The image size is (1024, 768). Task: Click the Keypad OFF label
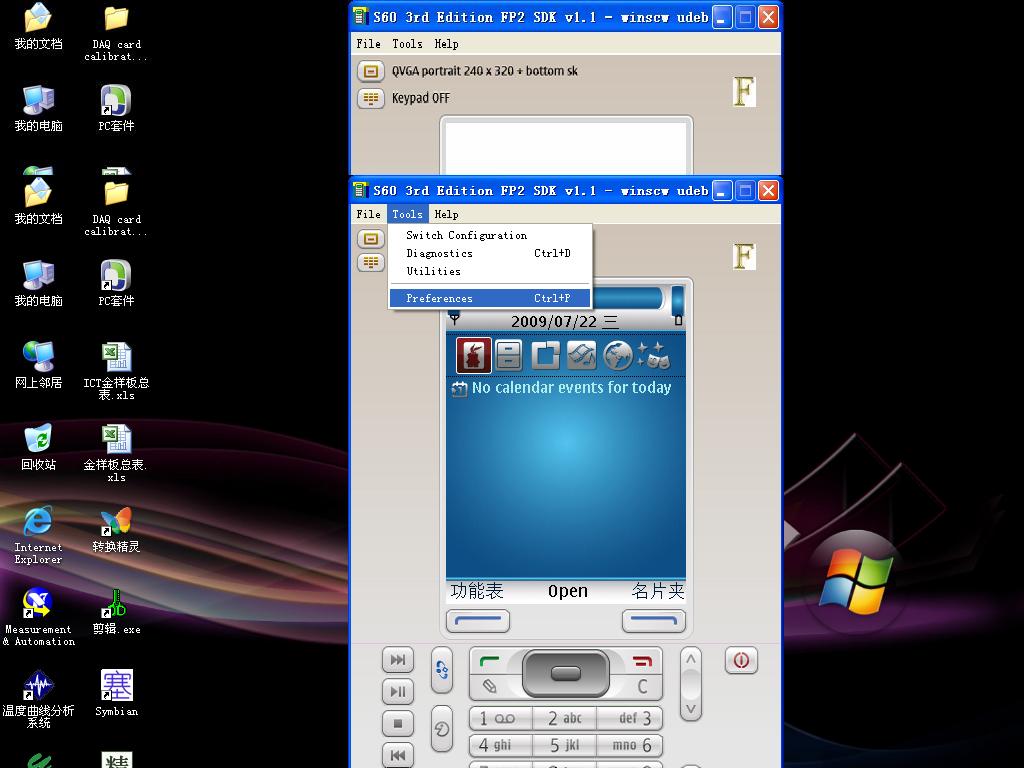tap(421, 98)
